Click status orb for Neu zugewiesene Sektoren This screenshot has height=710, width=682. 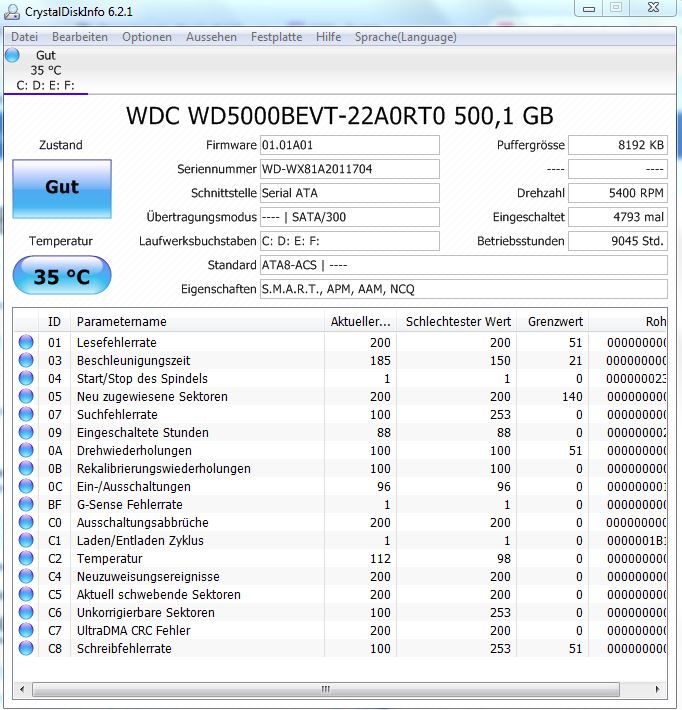[26, 396]
